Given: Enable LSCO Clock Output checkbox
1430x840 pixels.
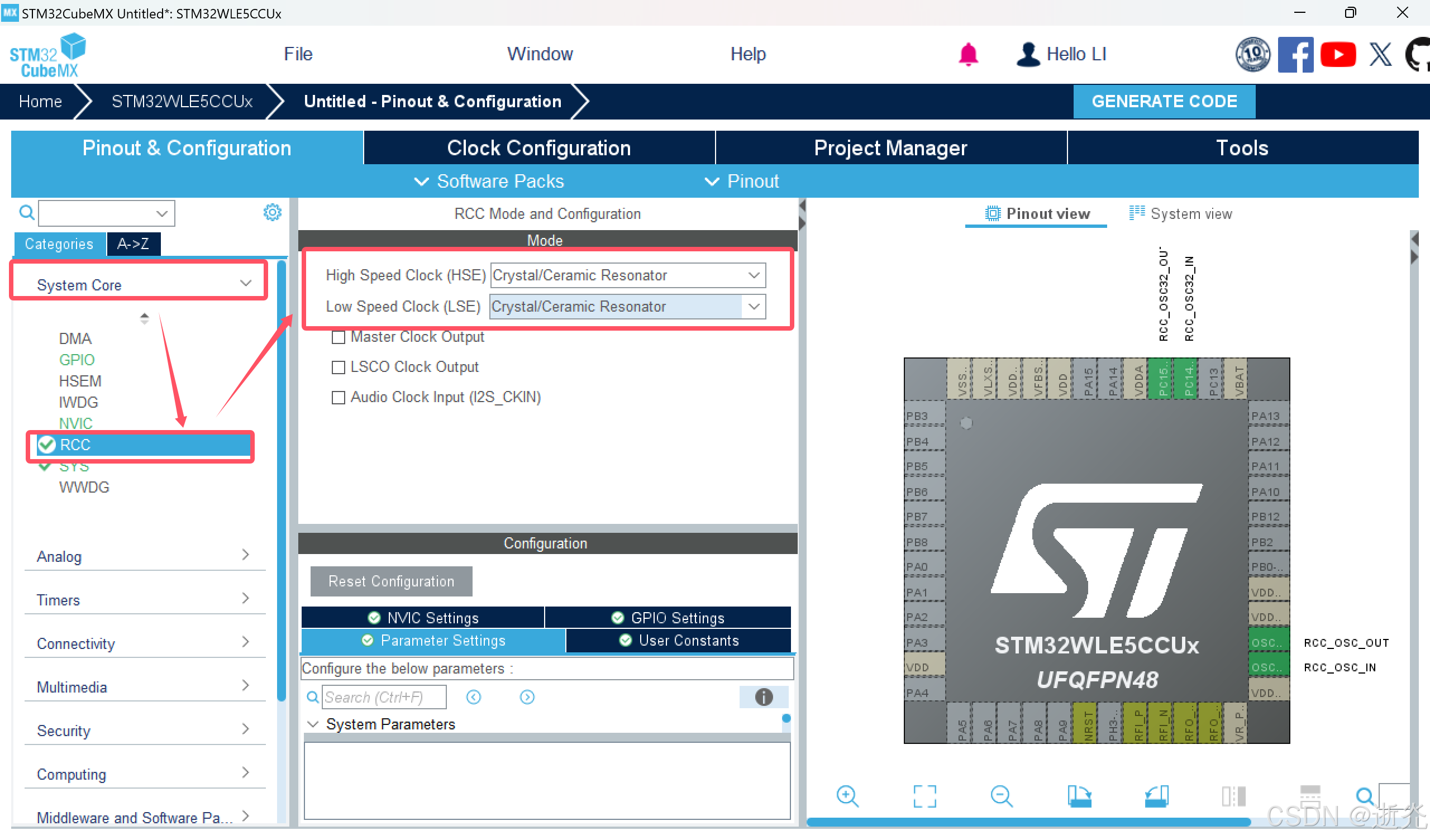Looking at the screenshot, I should tap(337, 367).
